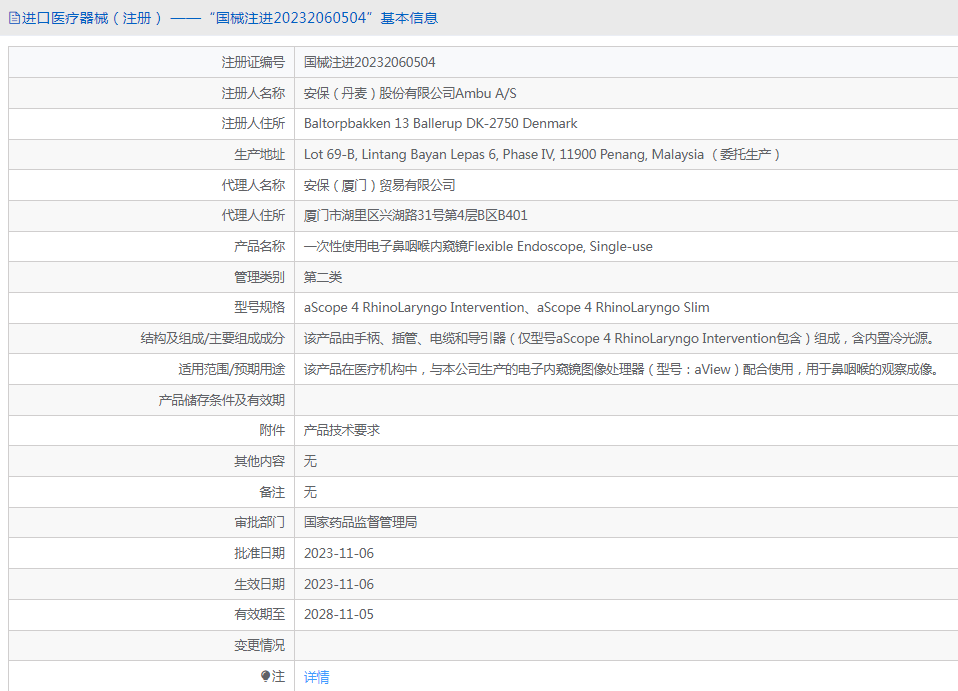
Task: Select the 注册人住所 label
Action: [x=253, y=123]
